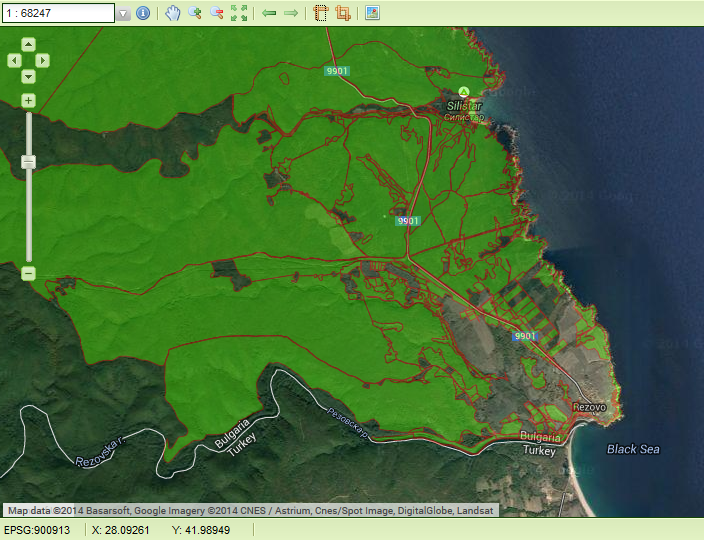Click the zoom slider handle
Screen dimensions: 704x540
pos(28,162)
